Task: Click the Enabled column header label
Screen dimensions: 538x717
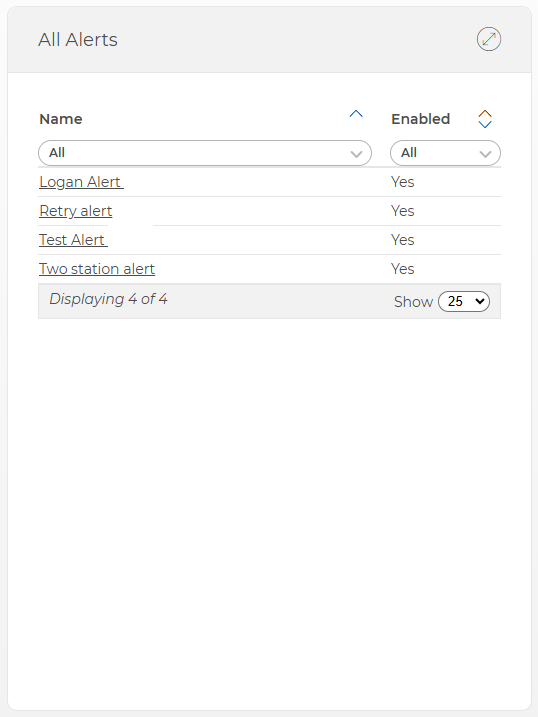Action: tap(421, 119)
